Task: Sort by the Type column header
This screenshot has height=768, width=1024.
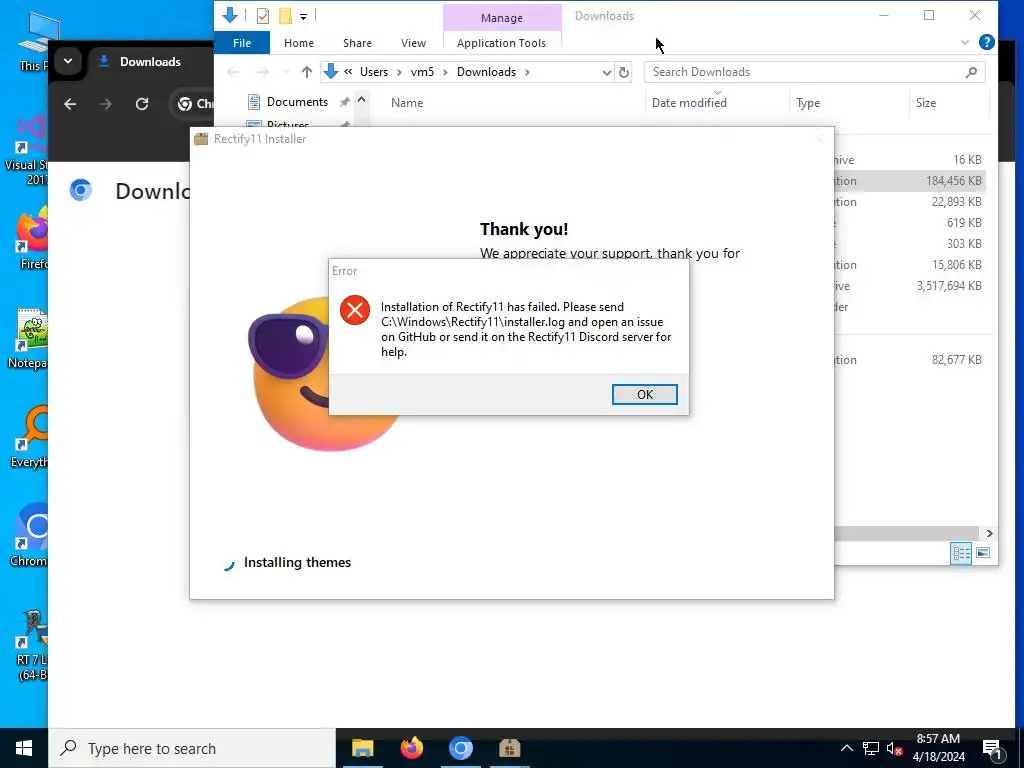Action: pos(808,103)
